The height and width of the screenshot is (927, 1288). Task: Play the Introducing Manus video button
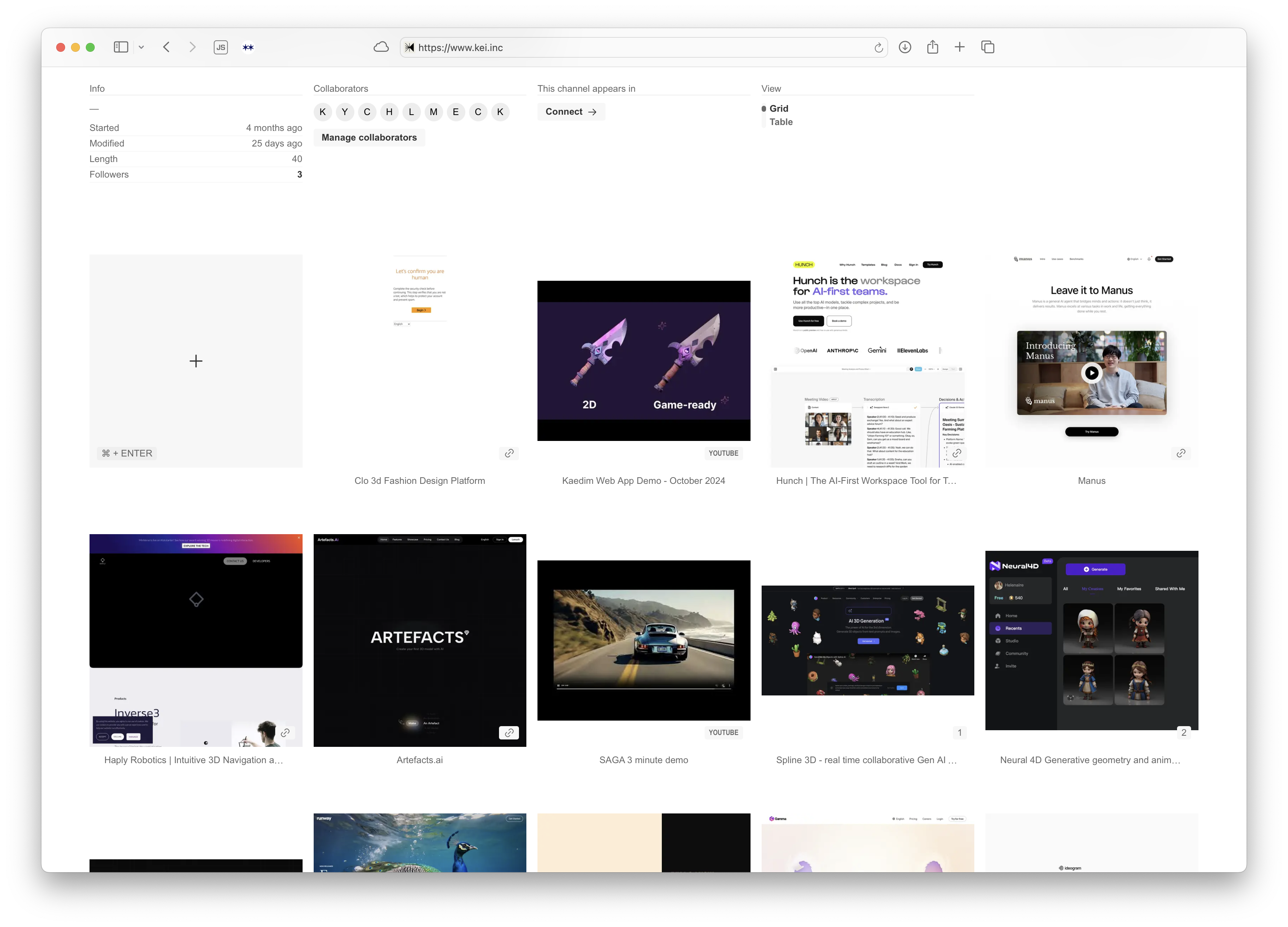pos(1092,373)
